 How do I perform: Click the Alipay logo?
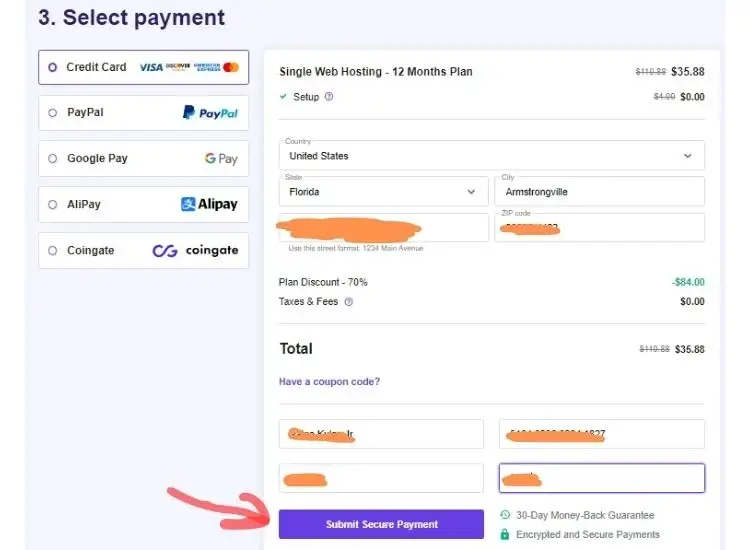coord(209,204)
